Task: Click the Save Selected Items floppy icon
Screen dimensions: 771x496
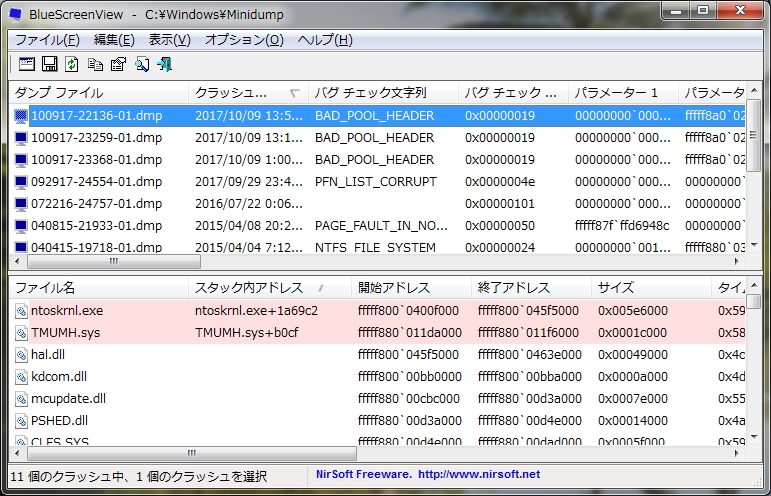Action: click(49, 64)
